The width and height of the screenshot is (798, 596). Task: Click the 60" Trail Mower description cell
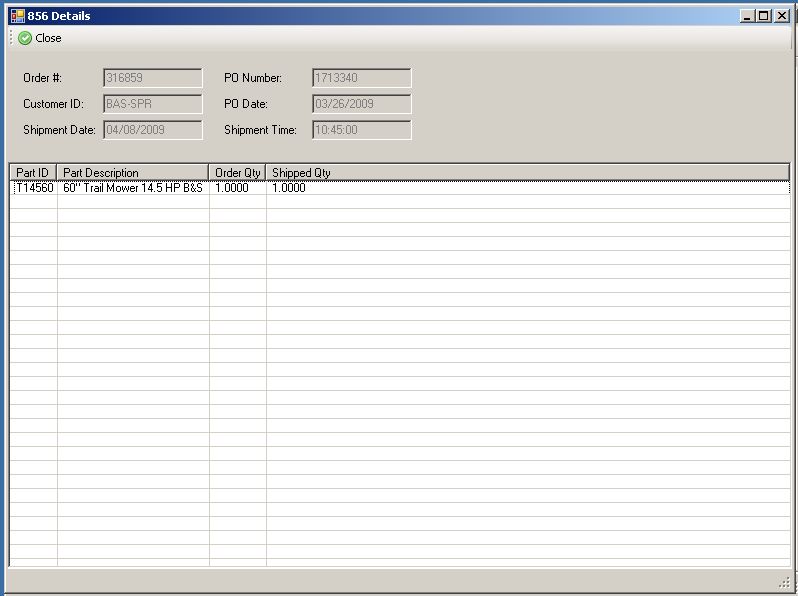tap(132, 188)
